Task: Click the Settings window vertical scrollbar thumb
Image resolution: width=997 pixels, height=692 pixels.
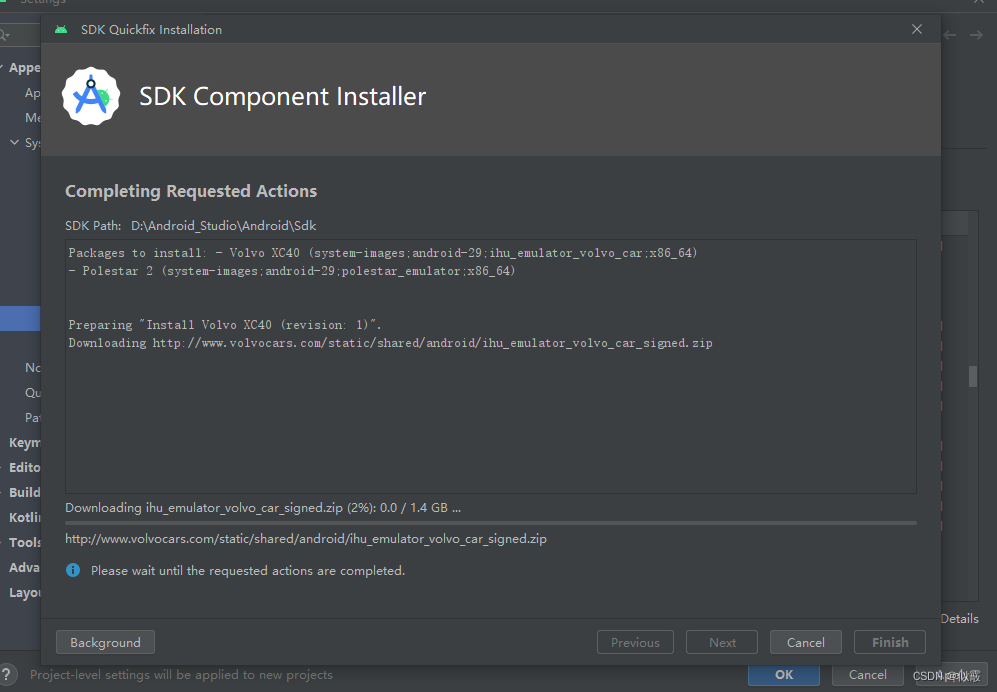Action: [x=973, y=376]
